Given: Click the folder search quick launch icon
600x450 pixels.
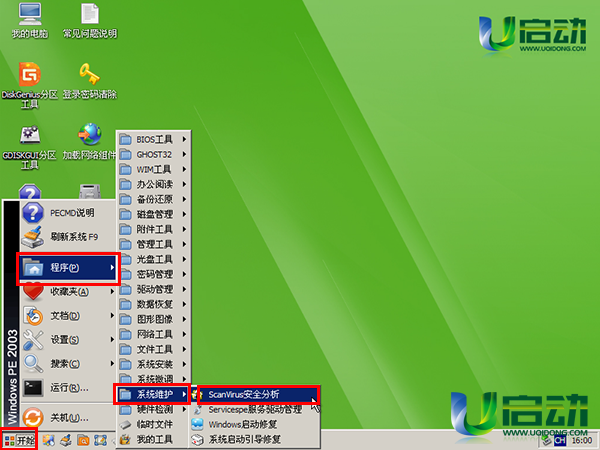Looking at the screenshot, I should (83, 440).
